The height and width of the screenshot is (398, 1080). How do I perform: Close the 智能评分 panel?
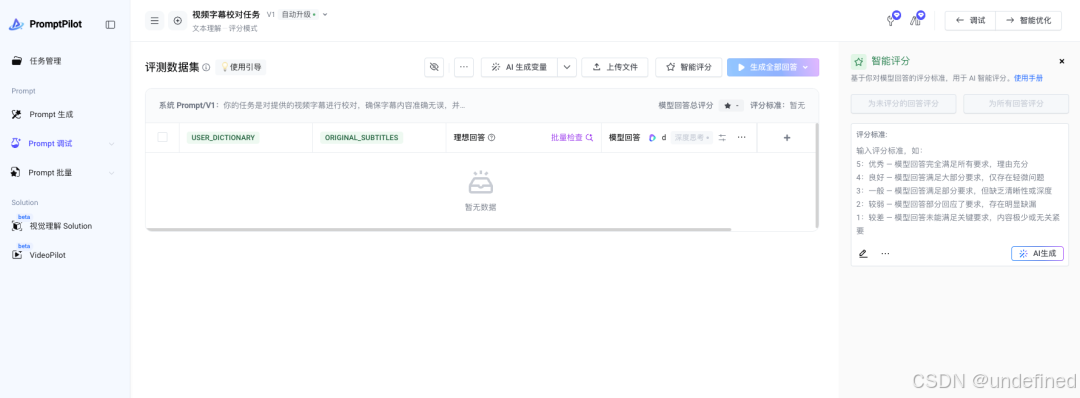(1061, 61)
